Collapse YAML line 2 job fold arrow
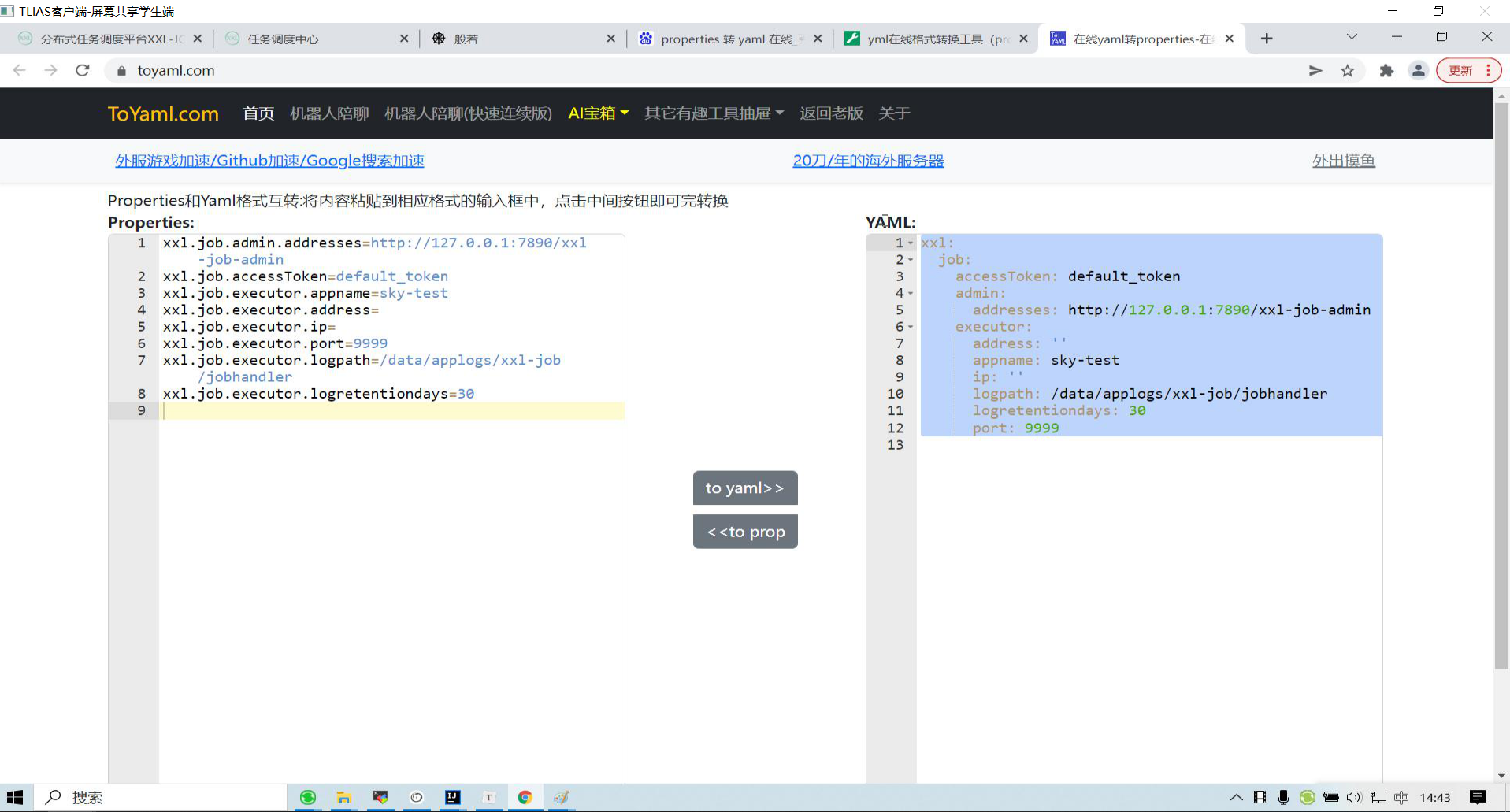1510x812 pixels. [x=911, y=260]
